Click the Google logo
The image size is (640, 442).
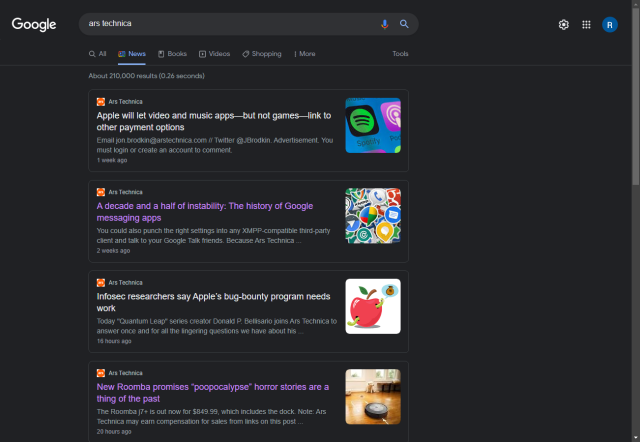coord(34,24)
